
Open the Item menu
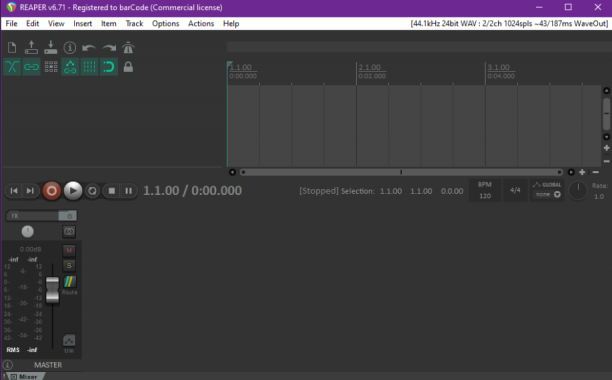pos(109,23)
